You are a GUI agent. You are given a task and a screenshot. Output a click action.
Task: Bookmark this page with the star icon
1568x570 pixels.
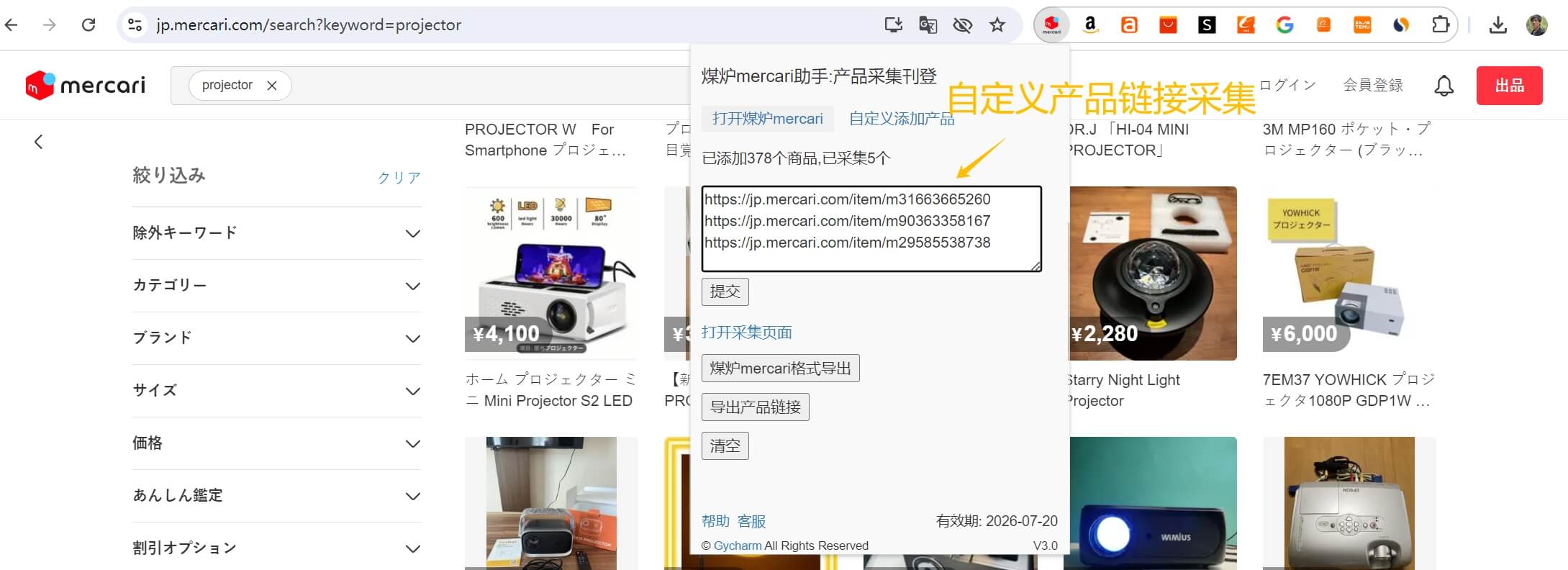997,25
